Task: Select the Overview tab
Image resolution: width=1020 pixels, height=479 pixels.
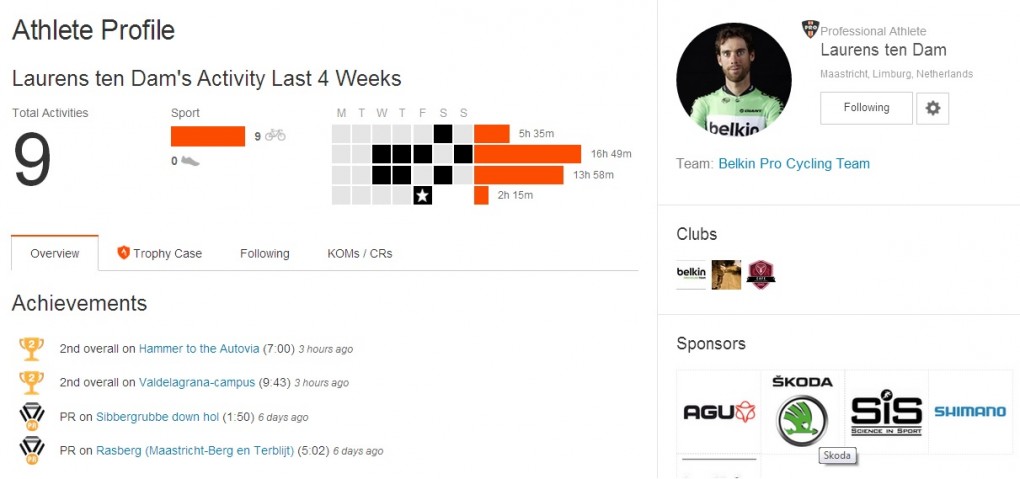Action: [x=55, y=253]
